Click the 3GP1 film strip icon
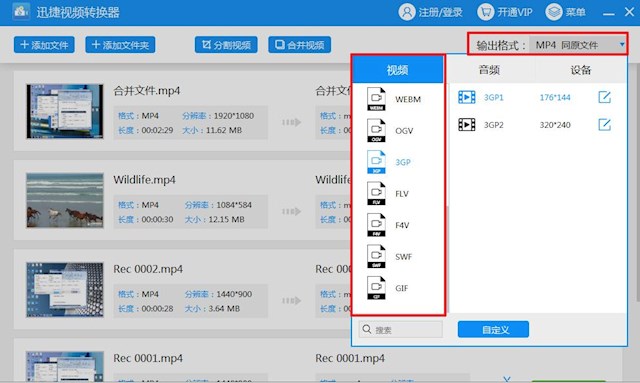The image size is (640, 383). point(467,97)
